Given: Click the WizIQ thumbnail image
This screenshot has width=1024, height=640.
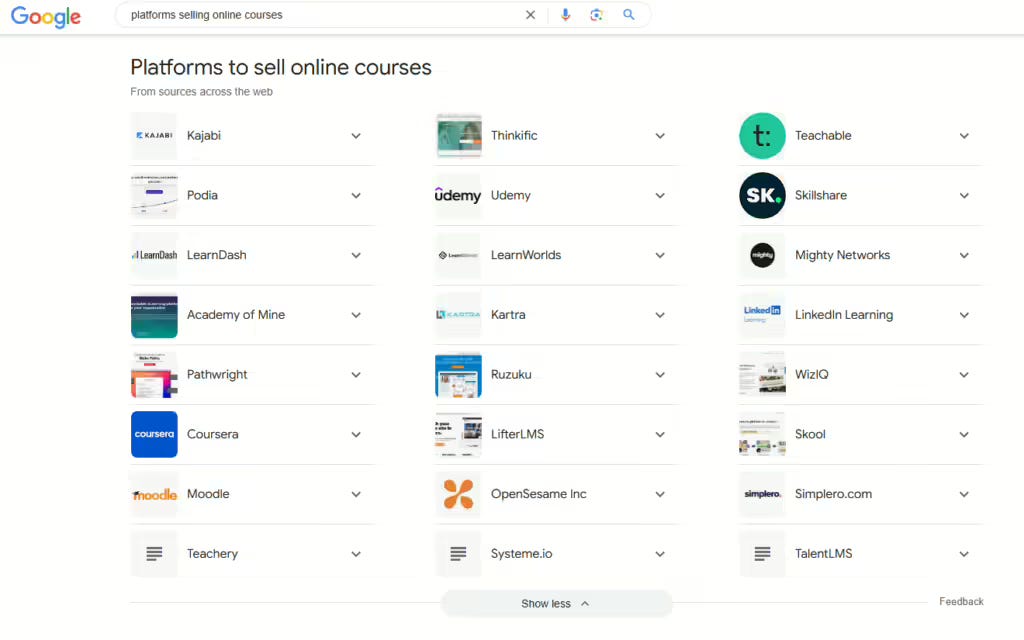Looking at the screenshot, I should point(762,375).
